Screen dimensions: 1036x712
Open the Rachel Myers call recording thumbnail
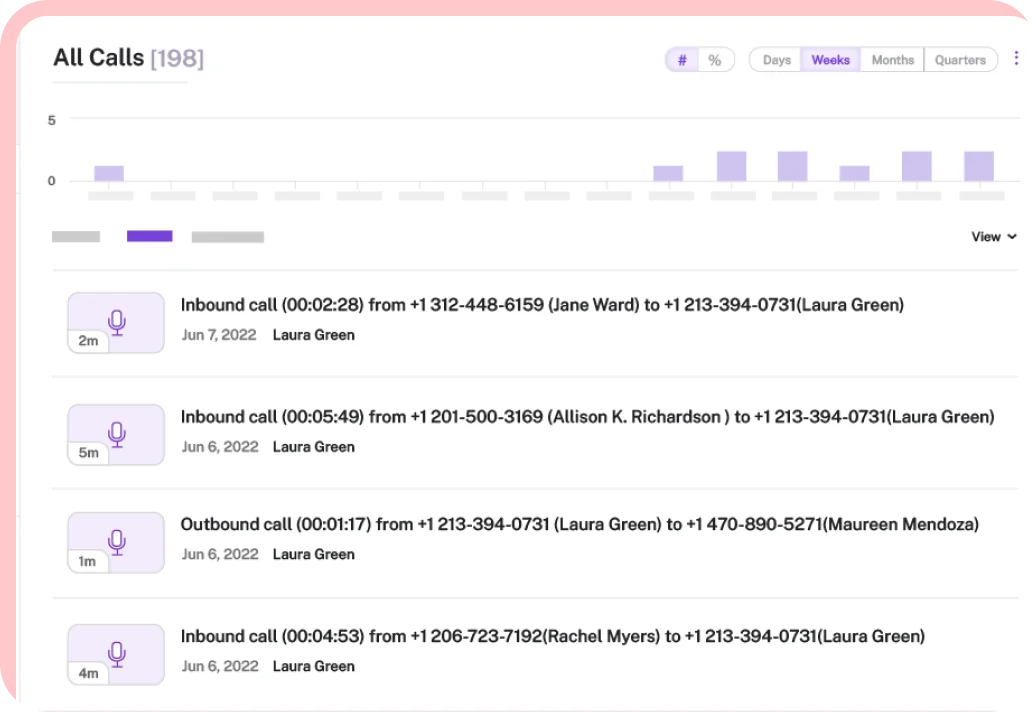coord(116,655)
